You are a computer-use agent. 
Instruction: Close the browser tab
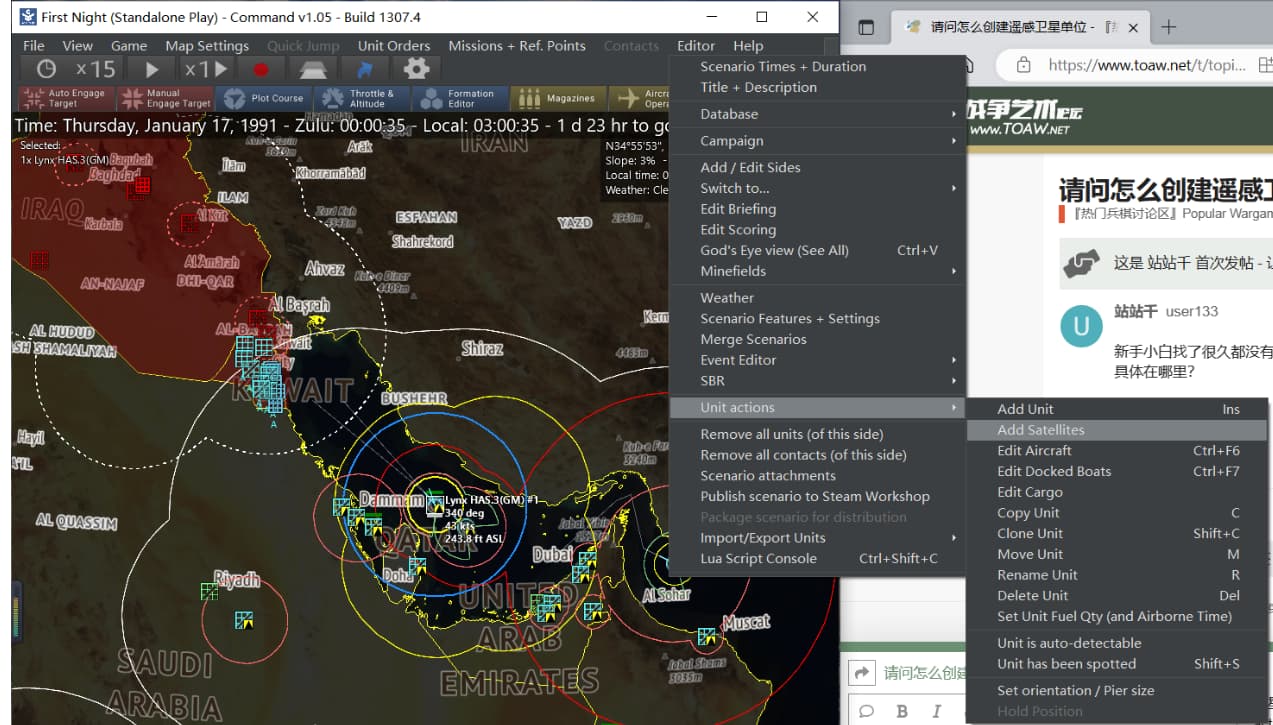[x=1133, y=28]
